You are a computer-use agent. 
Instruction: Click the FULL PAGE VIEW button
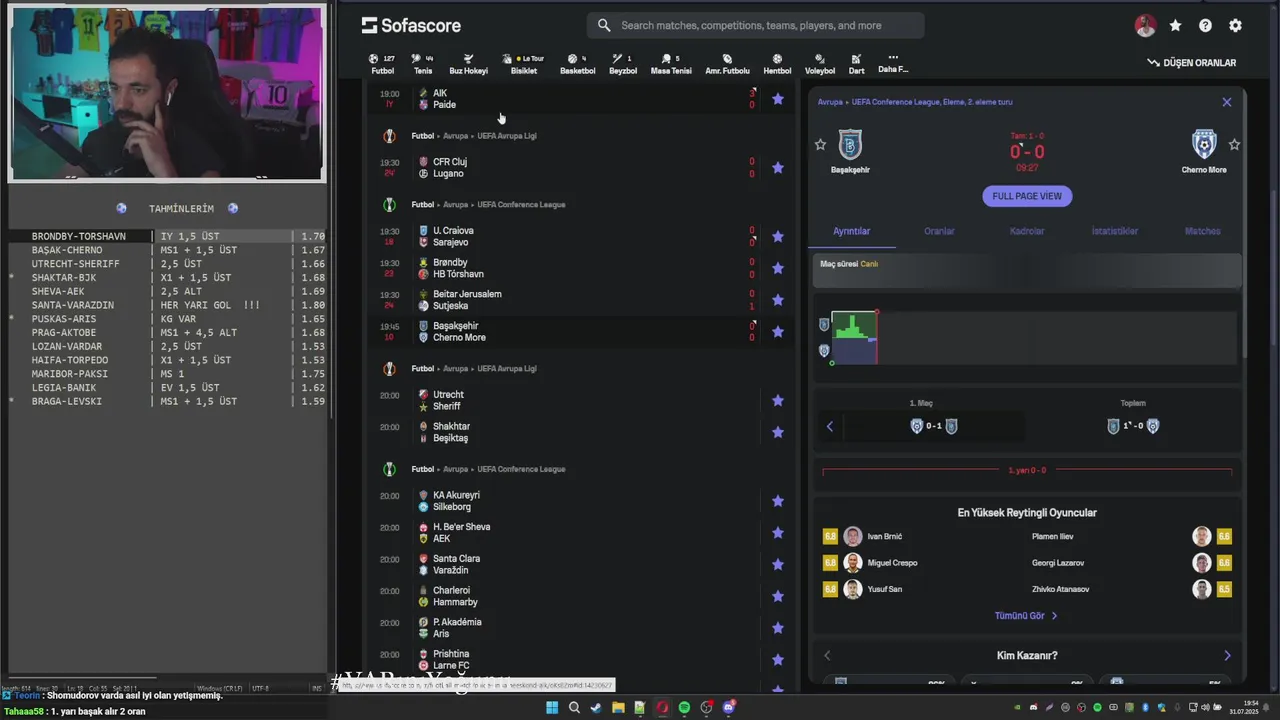[1027, 196]
